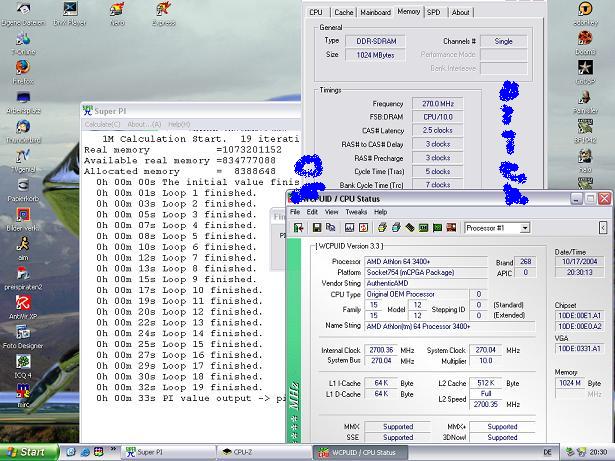Image resolution: width=615 pixels, height=461 pixels.
Task: Open the Express desktop shortcut
Action: click(164, 14)
